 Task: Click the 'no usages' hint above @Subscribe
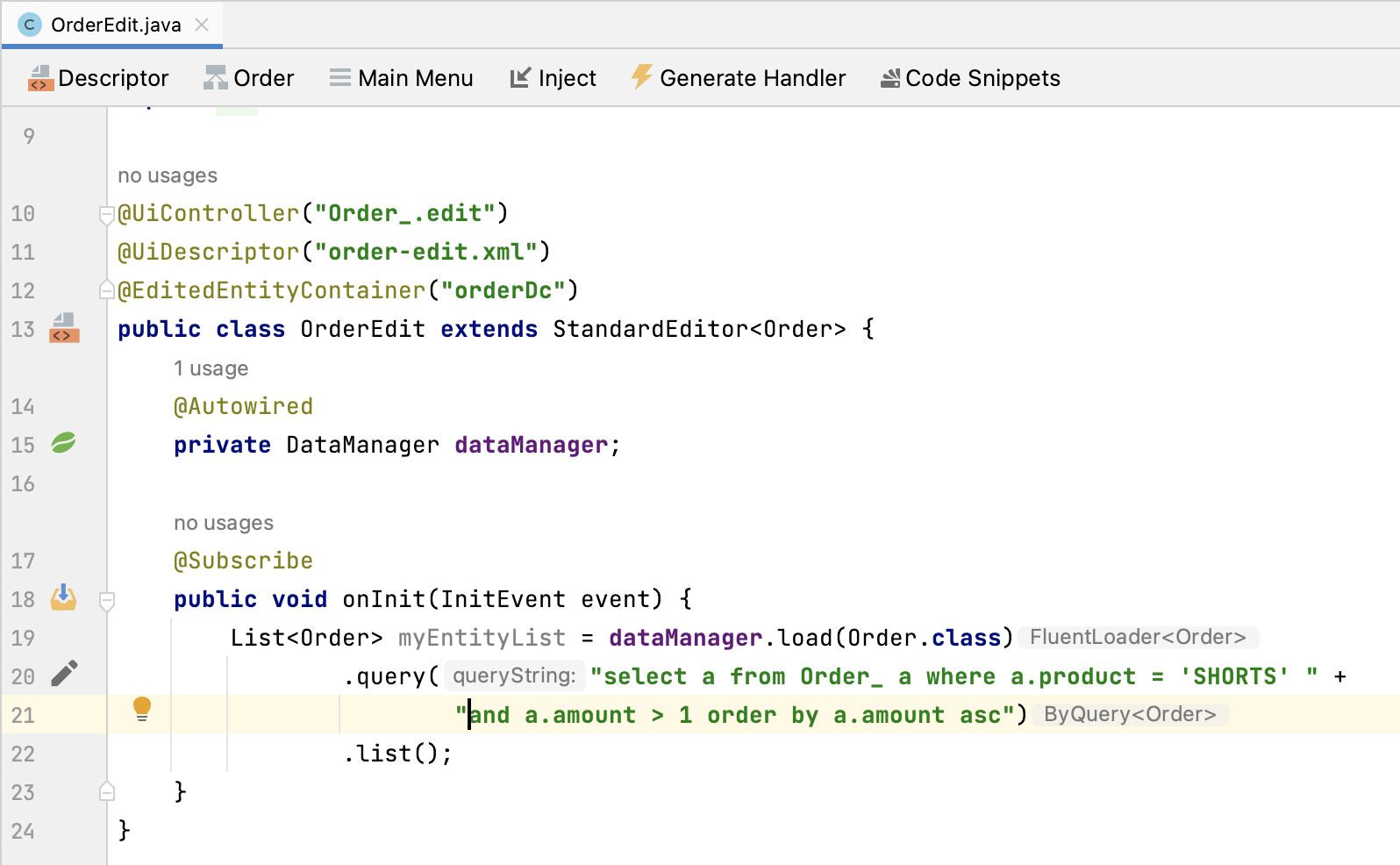(x=224, y=523)
